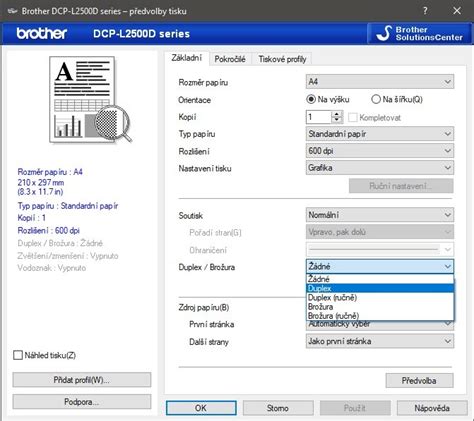Open the Brother SolutionsCenter logo link
Screen dimensions: 474x421
420,33
